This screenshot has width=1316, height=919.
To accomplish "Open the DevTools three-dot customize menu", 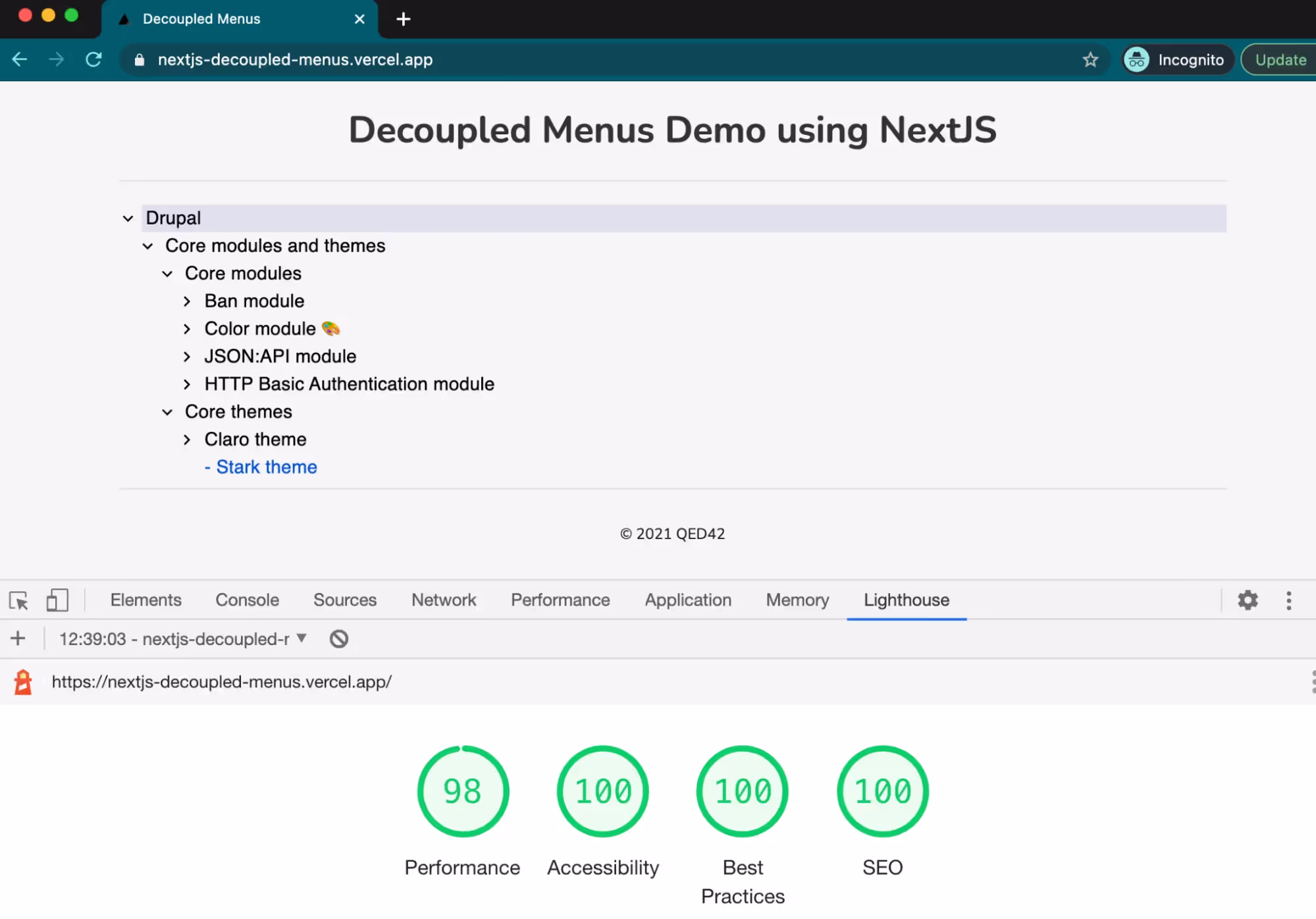I will (1289, 600).
